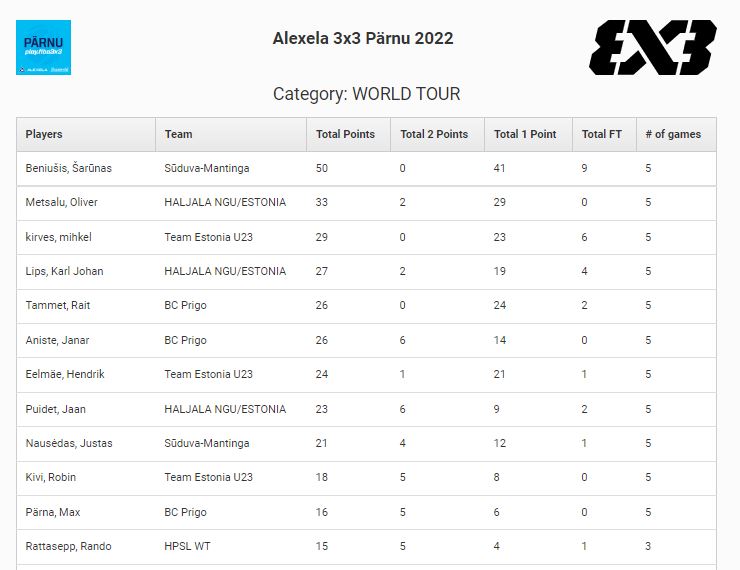Image resolution: width=740 pixels, height=570 pixels.
Task: Click Tammet, Rait player name
Action: coord(58,306)
